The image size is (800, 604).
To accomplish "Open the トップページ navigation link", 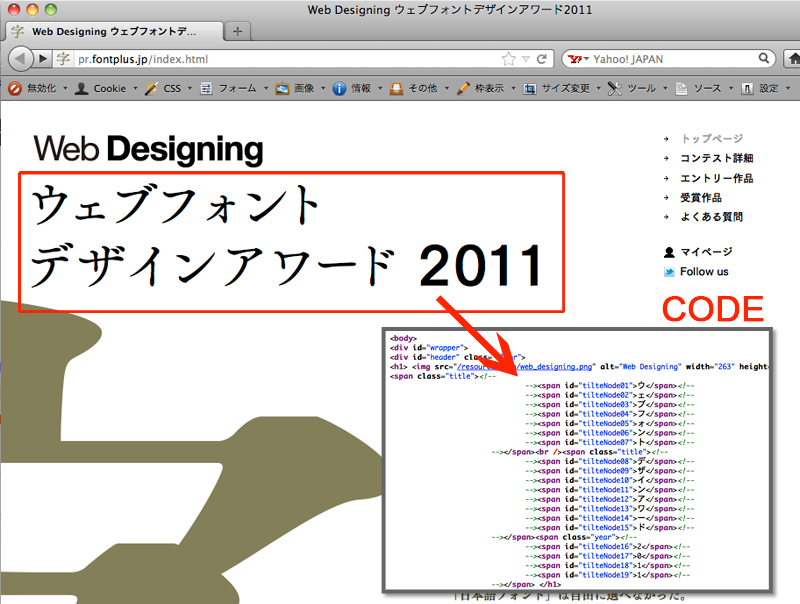I will tap(712, 139).
